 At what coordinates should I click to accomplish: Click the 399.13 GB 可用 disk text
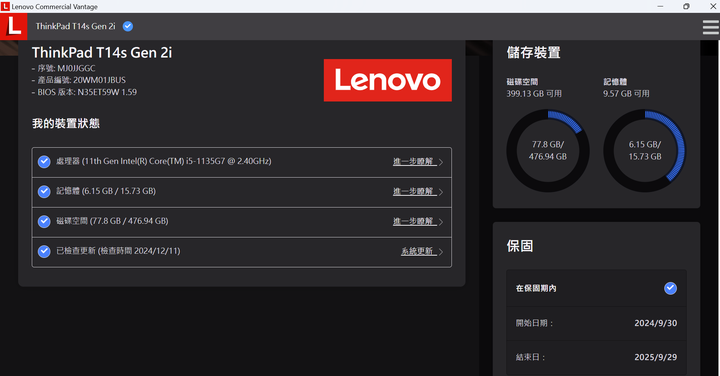(534, 94)
